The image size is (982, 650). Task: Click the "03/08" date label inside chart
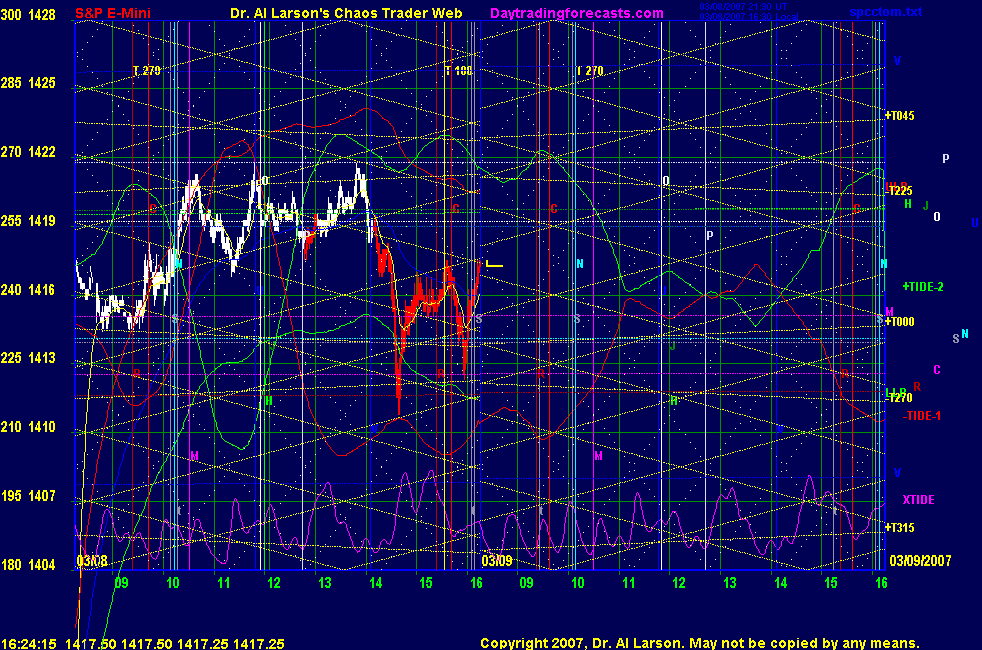[91, 560]
